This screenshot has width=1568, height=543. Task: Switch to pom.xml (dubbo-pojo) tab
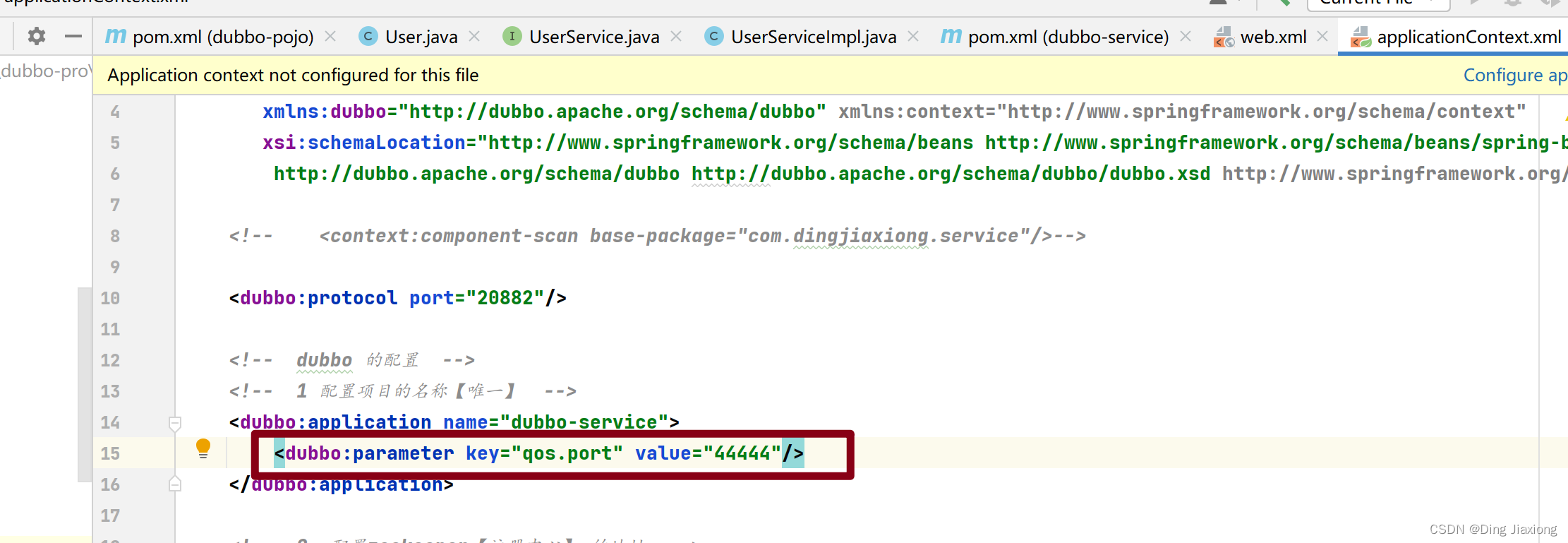click(x=223, y=37)
